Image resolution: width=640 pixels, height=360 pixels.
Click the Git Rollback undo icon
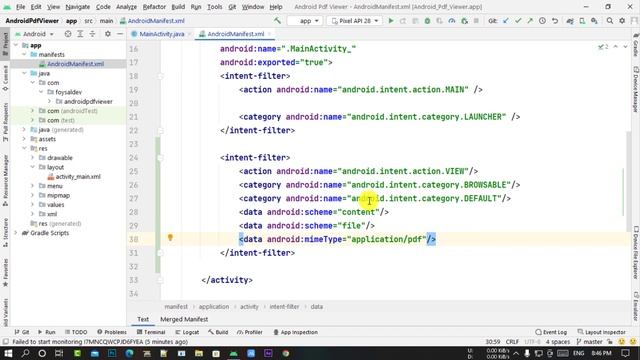(x=555, y=21)
